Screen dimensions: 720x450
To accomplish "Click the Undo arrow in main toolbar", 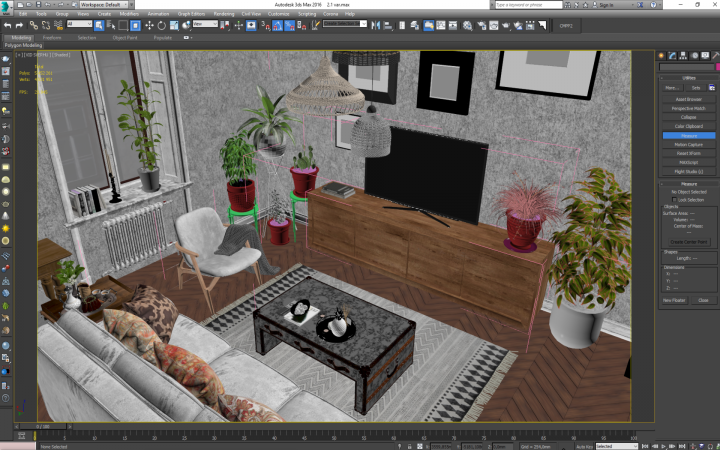I will point(7,26).
